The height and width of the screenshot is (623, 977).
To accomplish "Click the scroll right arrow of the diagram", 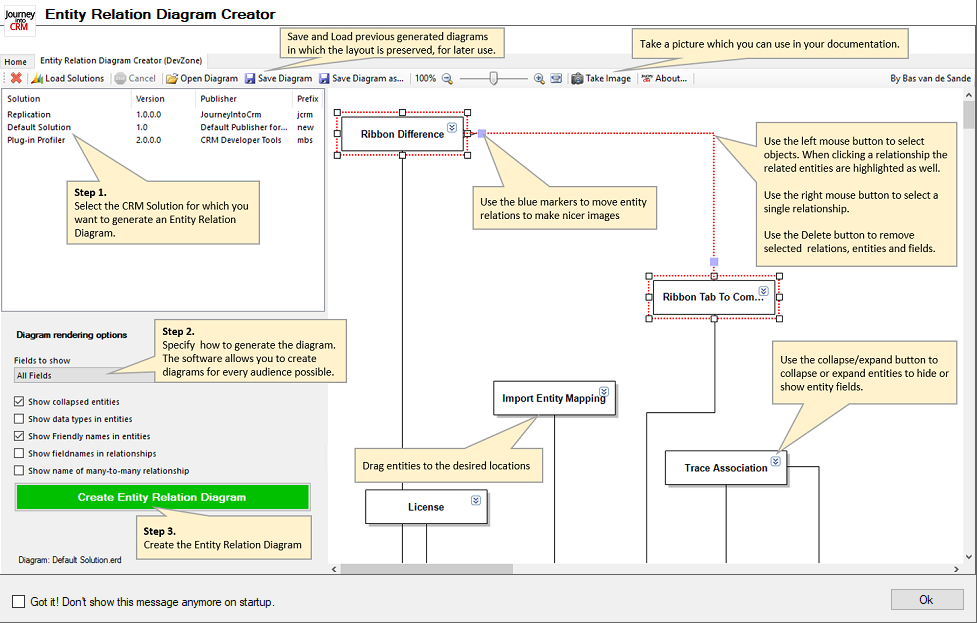I will [x=956, y=569].
